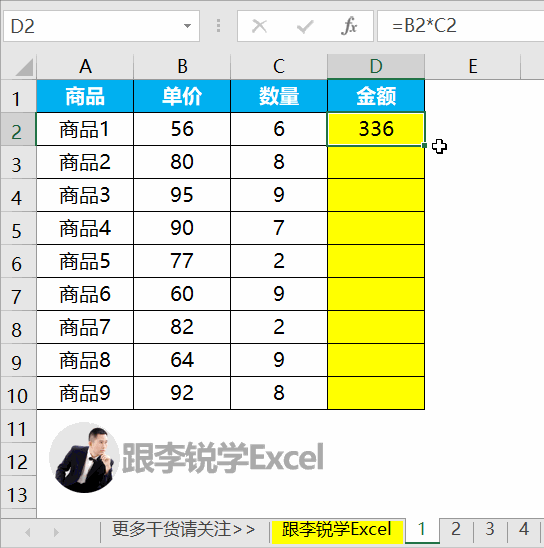Select column D header

(376, 66)
